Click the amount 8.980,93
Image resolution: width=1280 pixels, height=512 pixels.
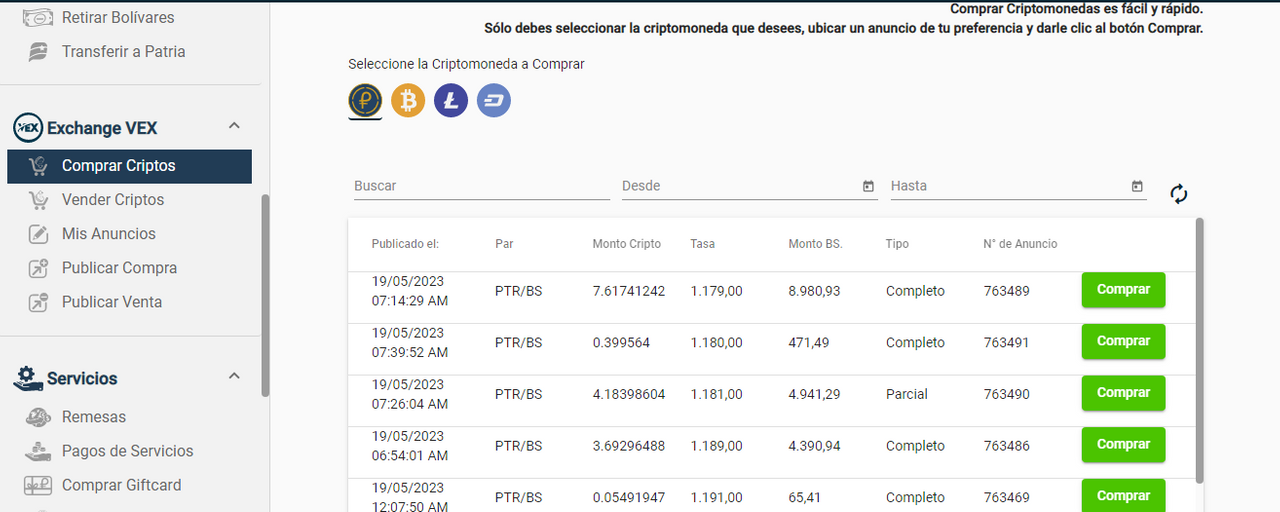(814, 291)
